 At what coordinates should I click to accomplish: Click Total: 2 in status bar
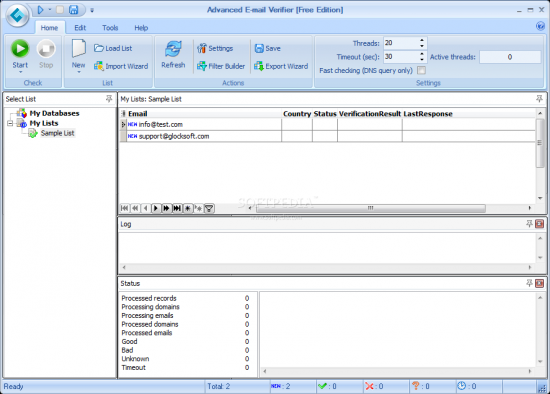coord(219,386)
